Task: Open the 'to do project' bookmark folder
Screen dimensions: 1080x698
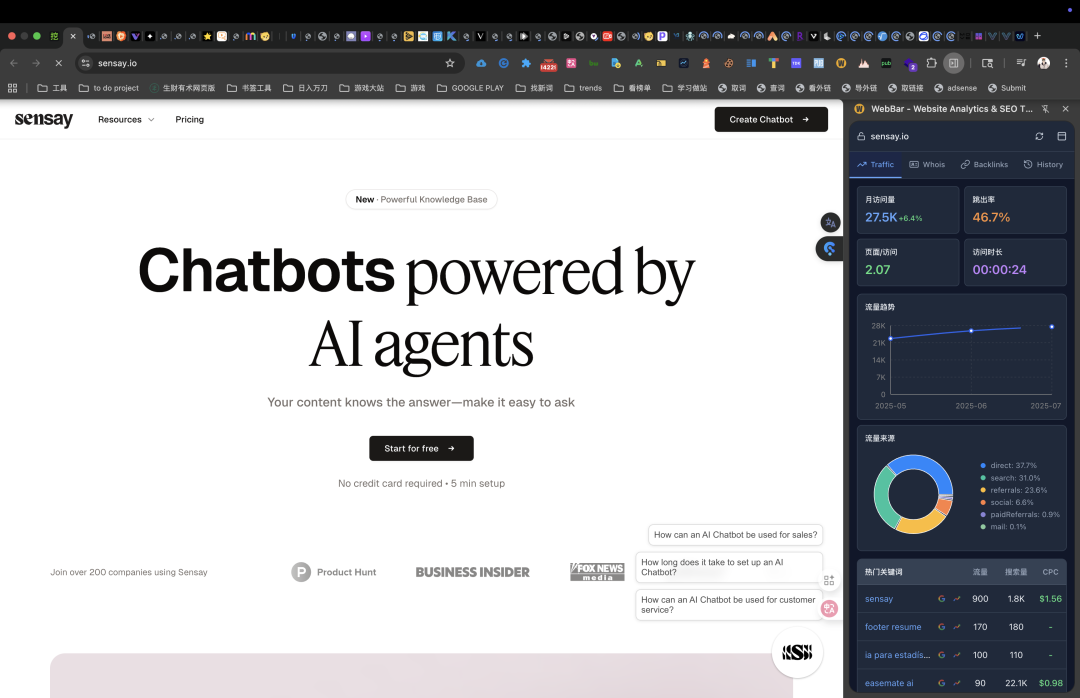Action: click(x=109, y=88)
